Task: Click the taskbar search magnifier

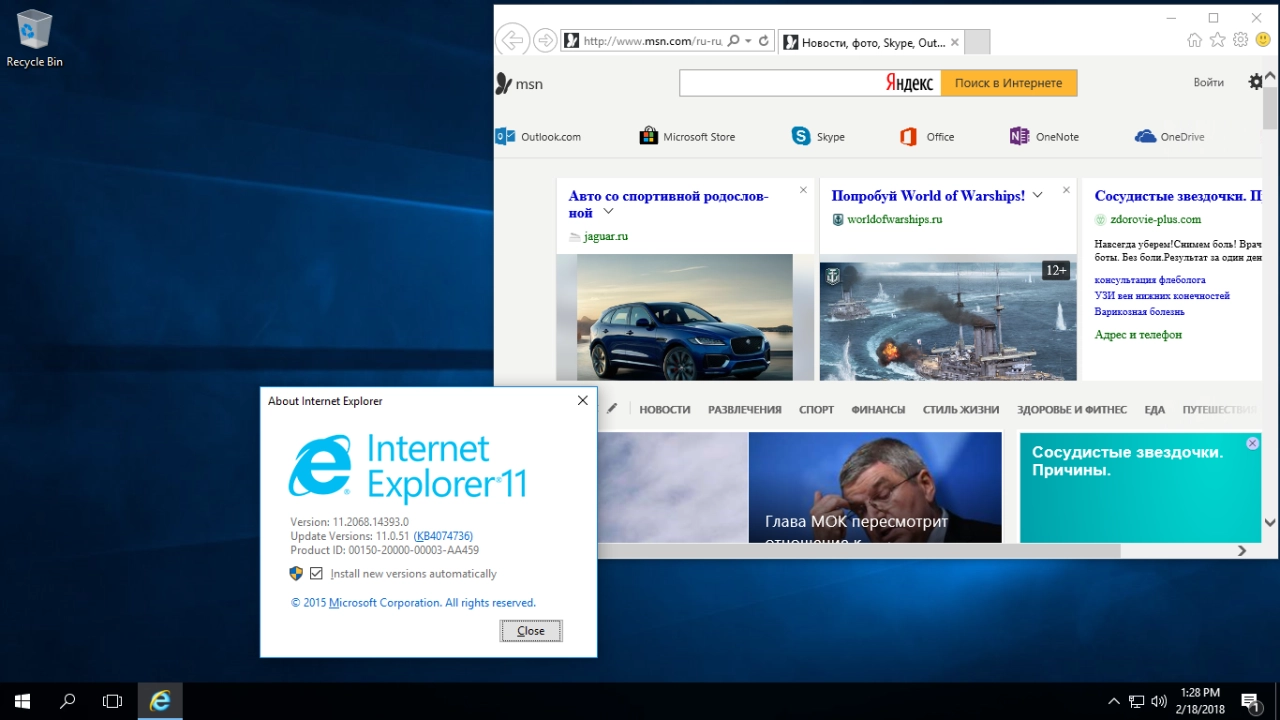Action: pos(67,701)
